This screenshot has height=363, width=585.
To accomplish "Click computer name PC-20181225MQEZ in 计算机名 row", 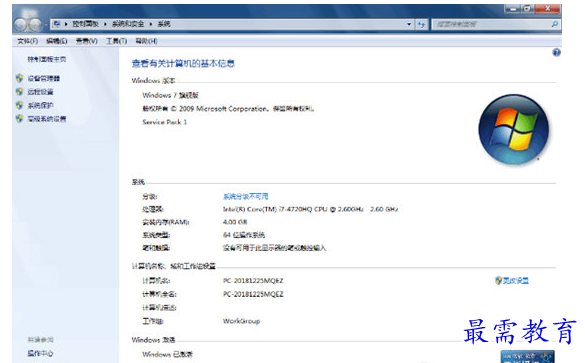I will [x=253, y=281].
